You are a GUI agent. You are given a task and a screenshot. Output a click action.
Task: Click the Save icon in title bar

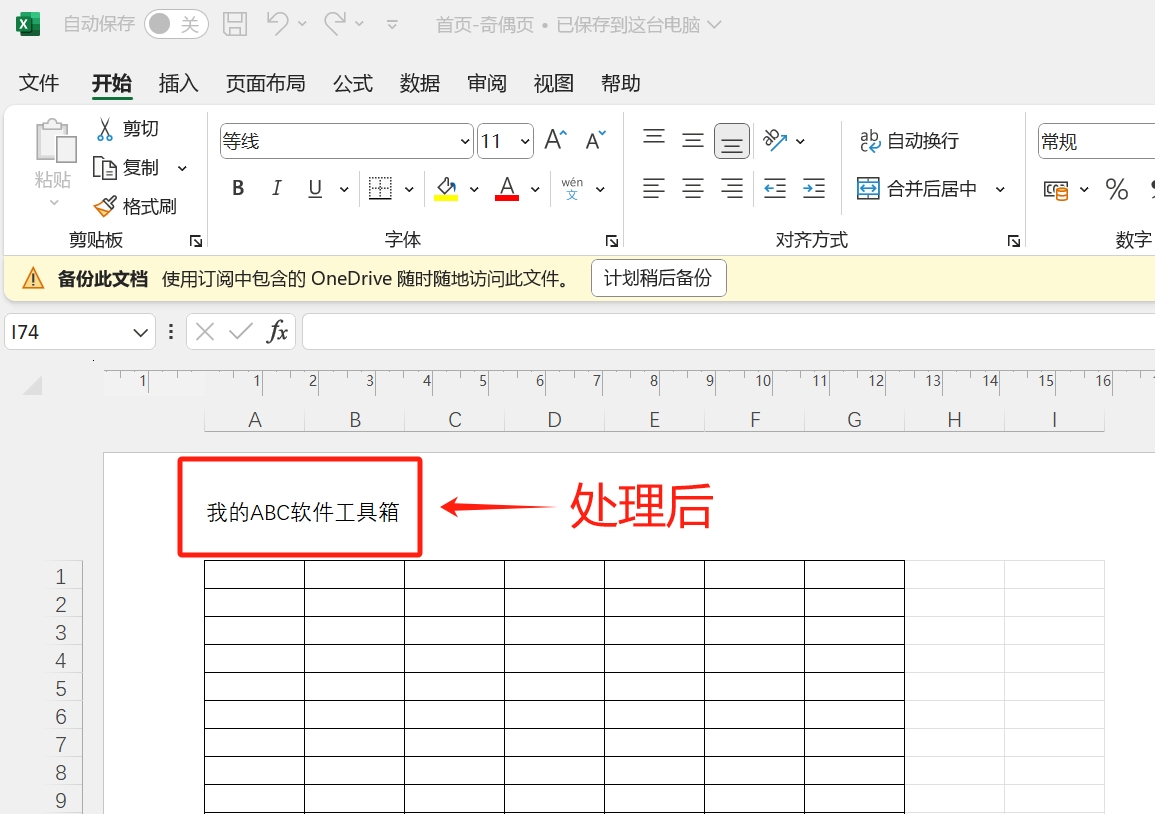point(235,25)
